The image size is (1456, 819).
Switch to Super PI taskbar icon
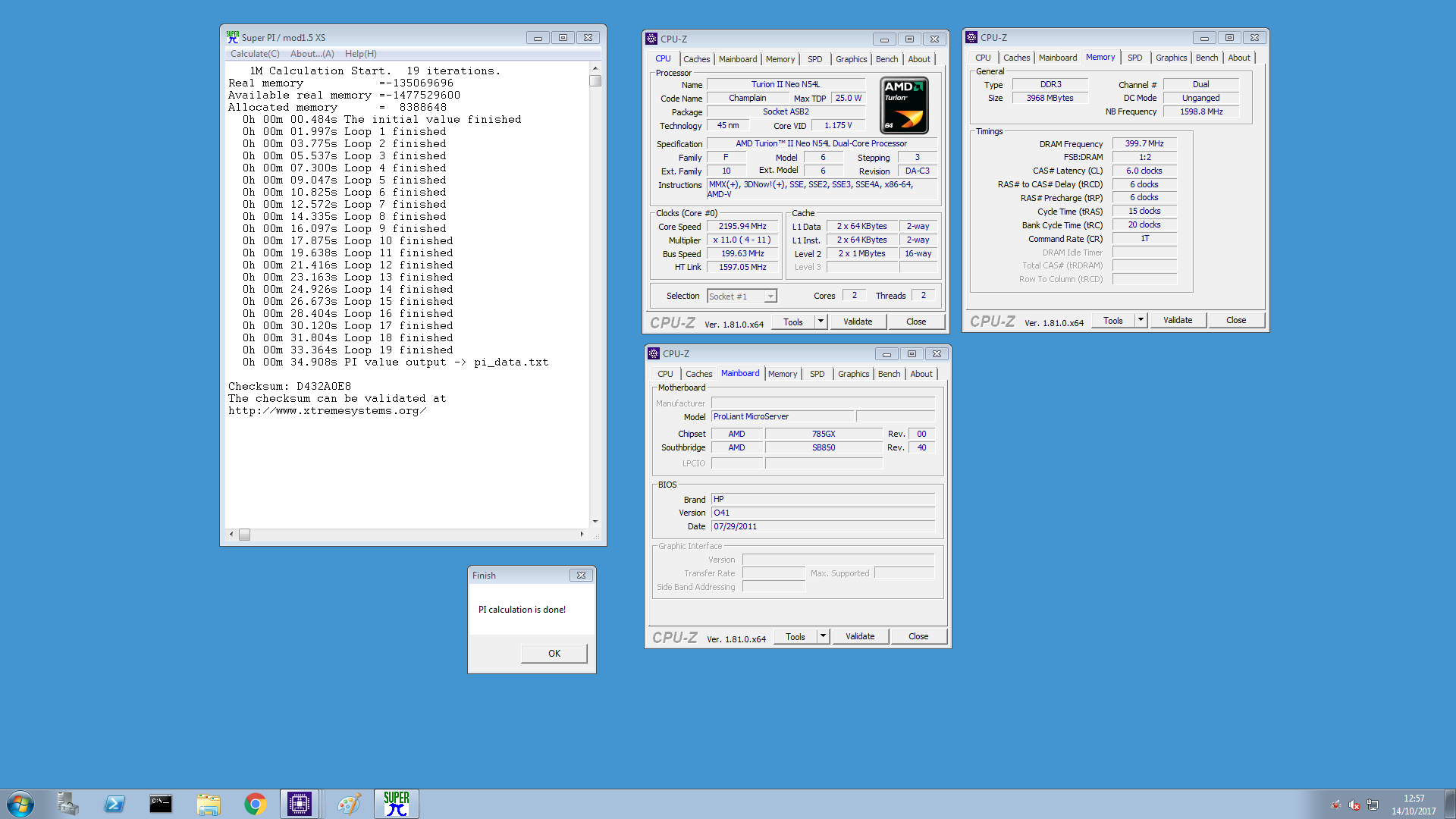396,804
